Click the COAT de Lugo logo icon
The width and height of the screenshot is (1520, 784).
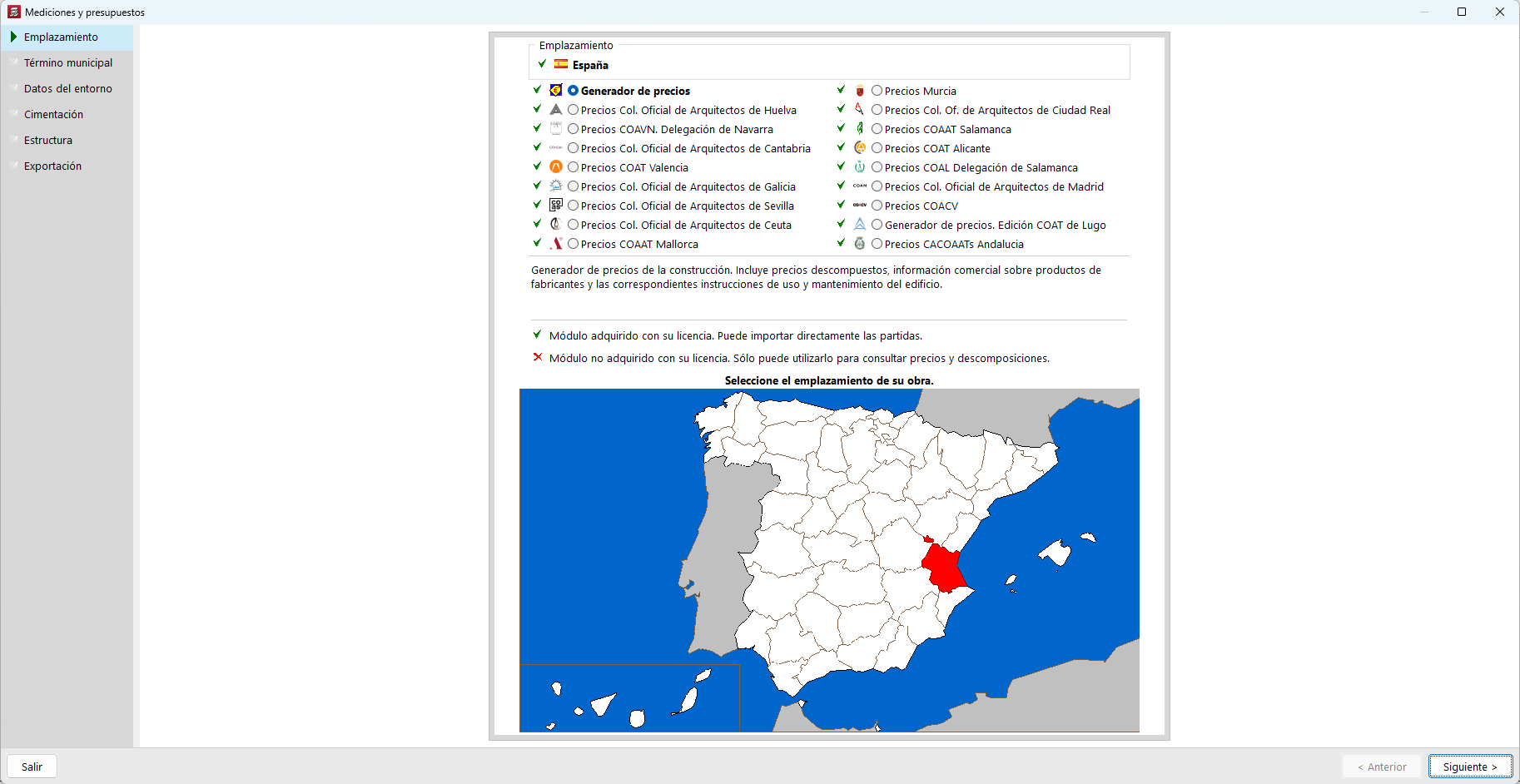click(860, 224)
